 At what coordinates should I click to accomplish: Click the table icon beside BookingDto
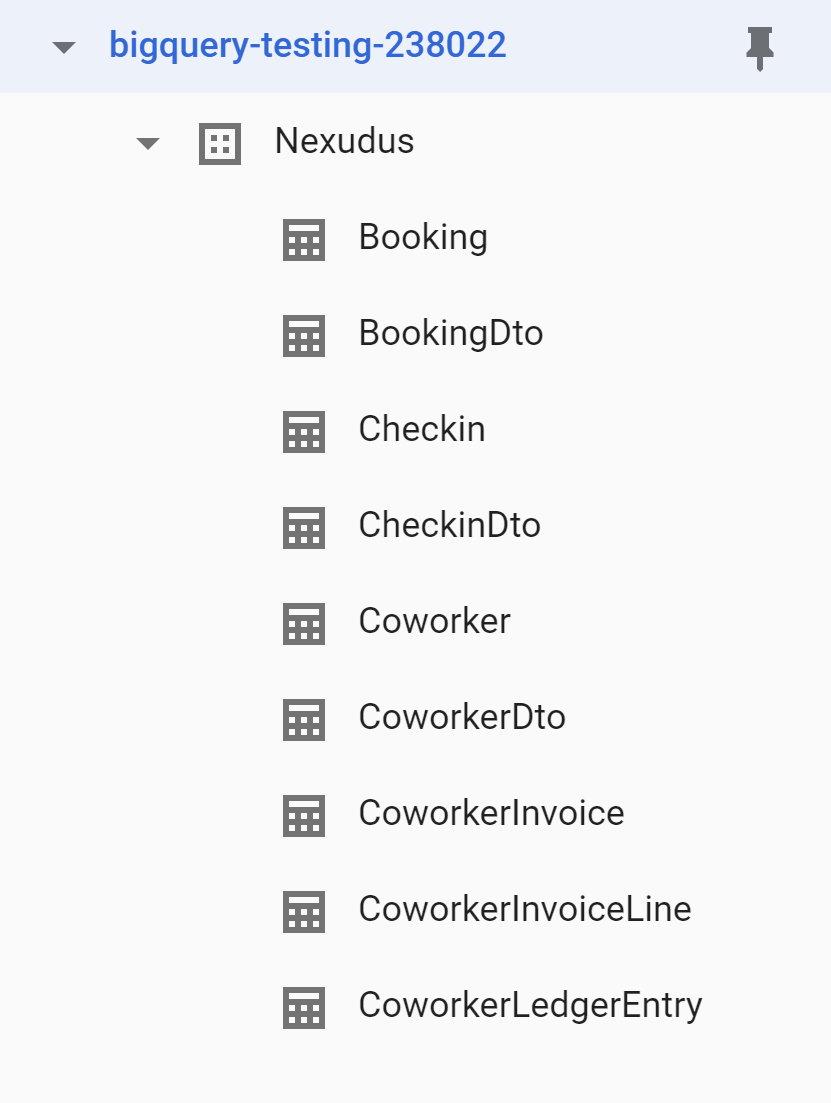coord(304,336)
